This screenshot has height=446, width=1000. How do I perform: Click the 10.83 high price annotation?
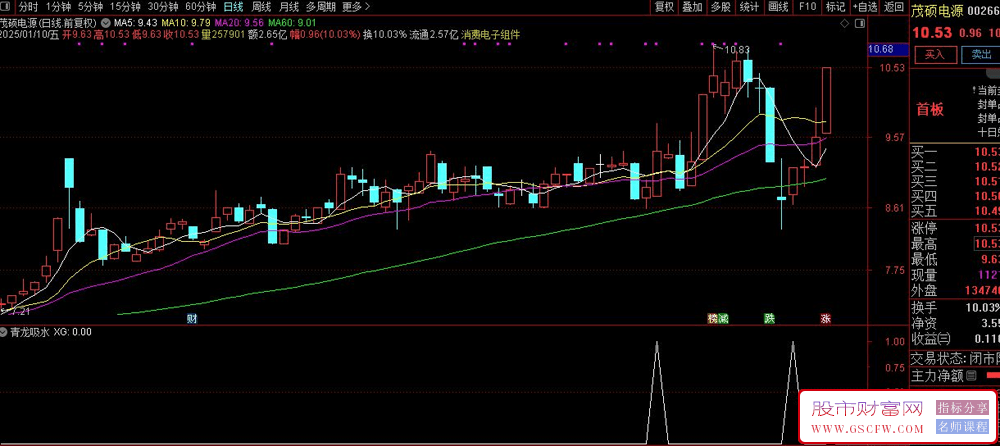(737, 50)
